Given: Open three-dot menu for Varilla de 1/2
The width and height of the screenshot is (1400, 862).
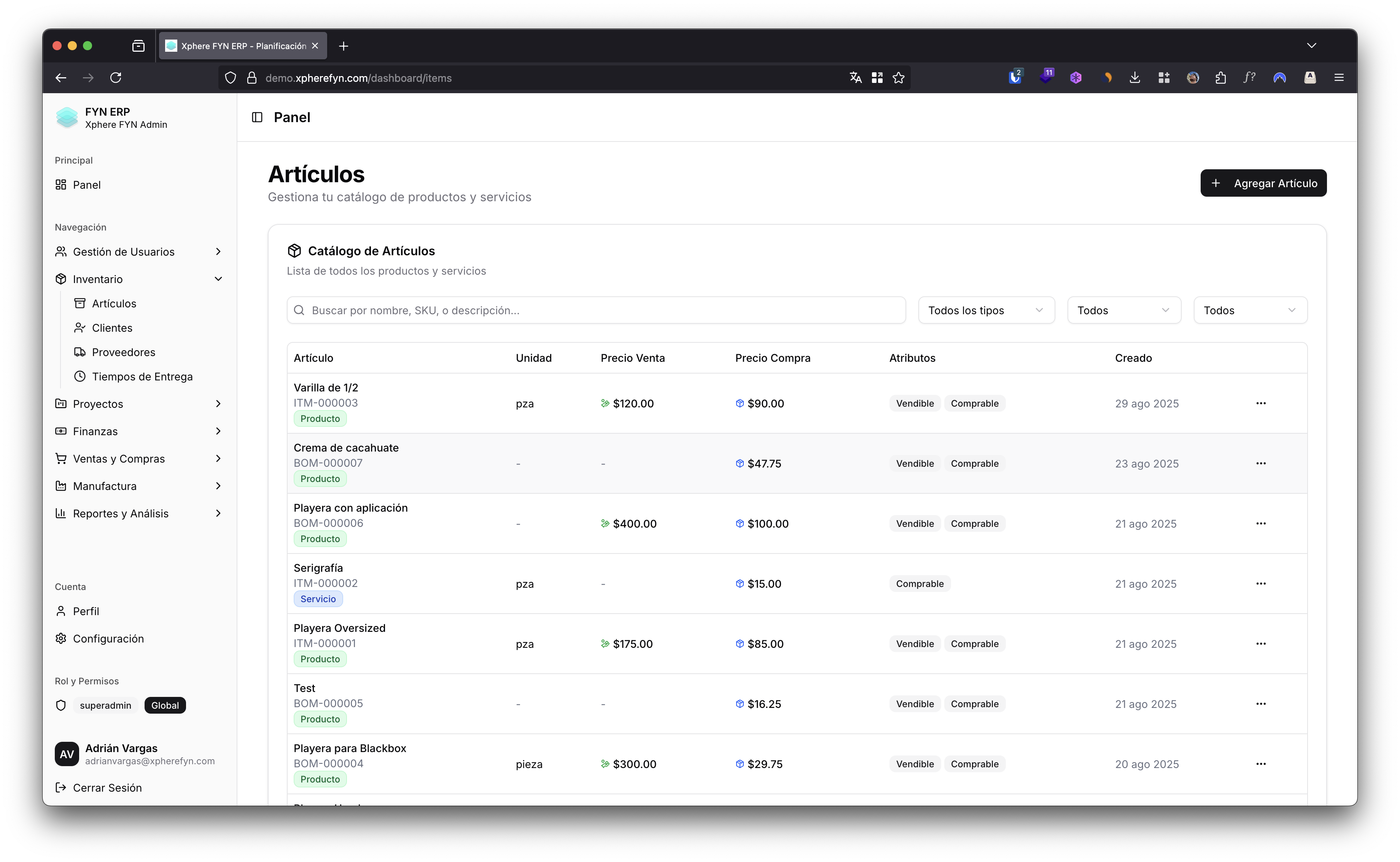Looking at the screenshot, I should [x=1260, y=403].
